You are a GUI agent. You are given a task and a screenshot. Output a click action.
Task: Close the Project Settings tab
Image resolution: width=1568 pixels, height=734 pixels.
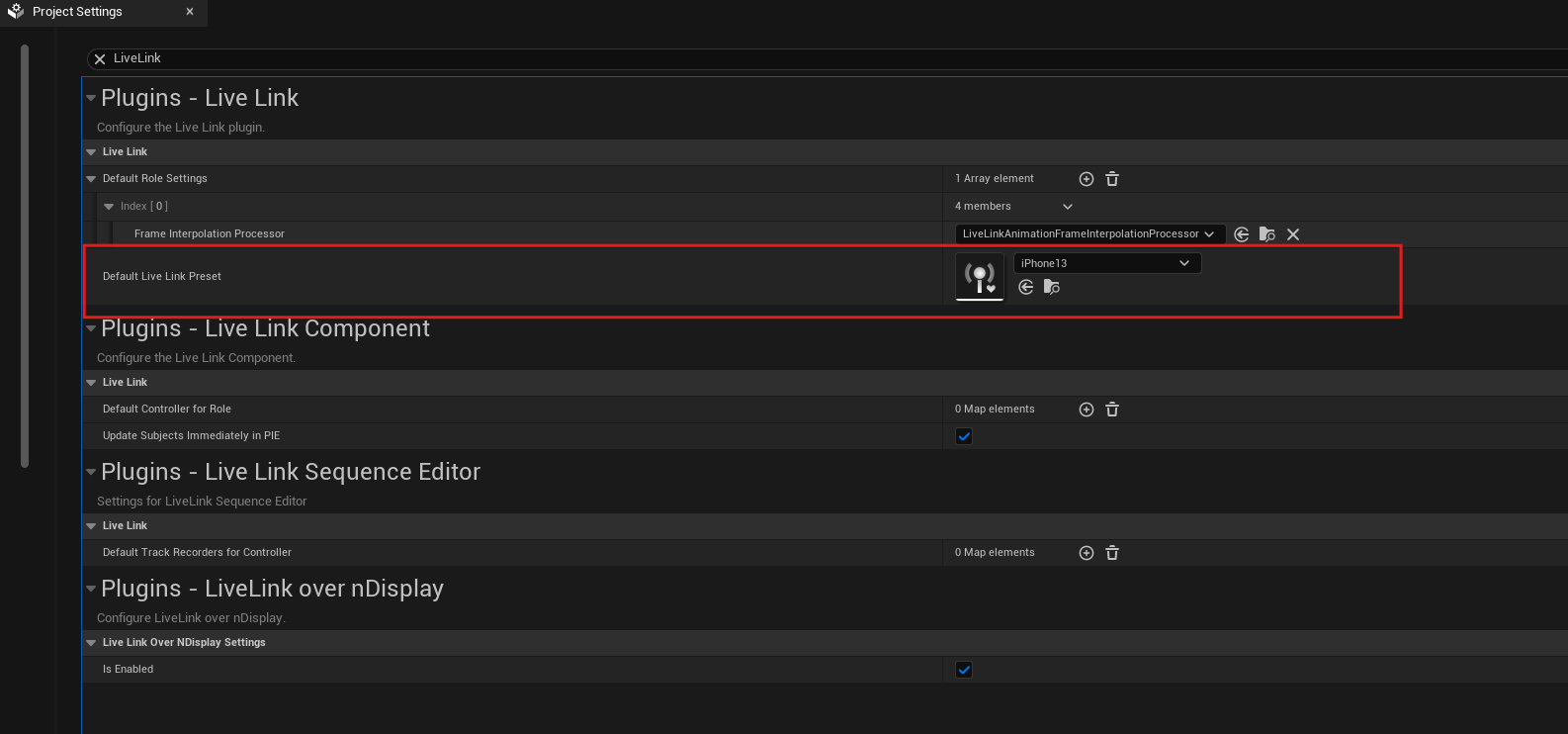pos(190,12)
